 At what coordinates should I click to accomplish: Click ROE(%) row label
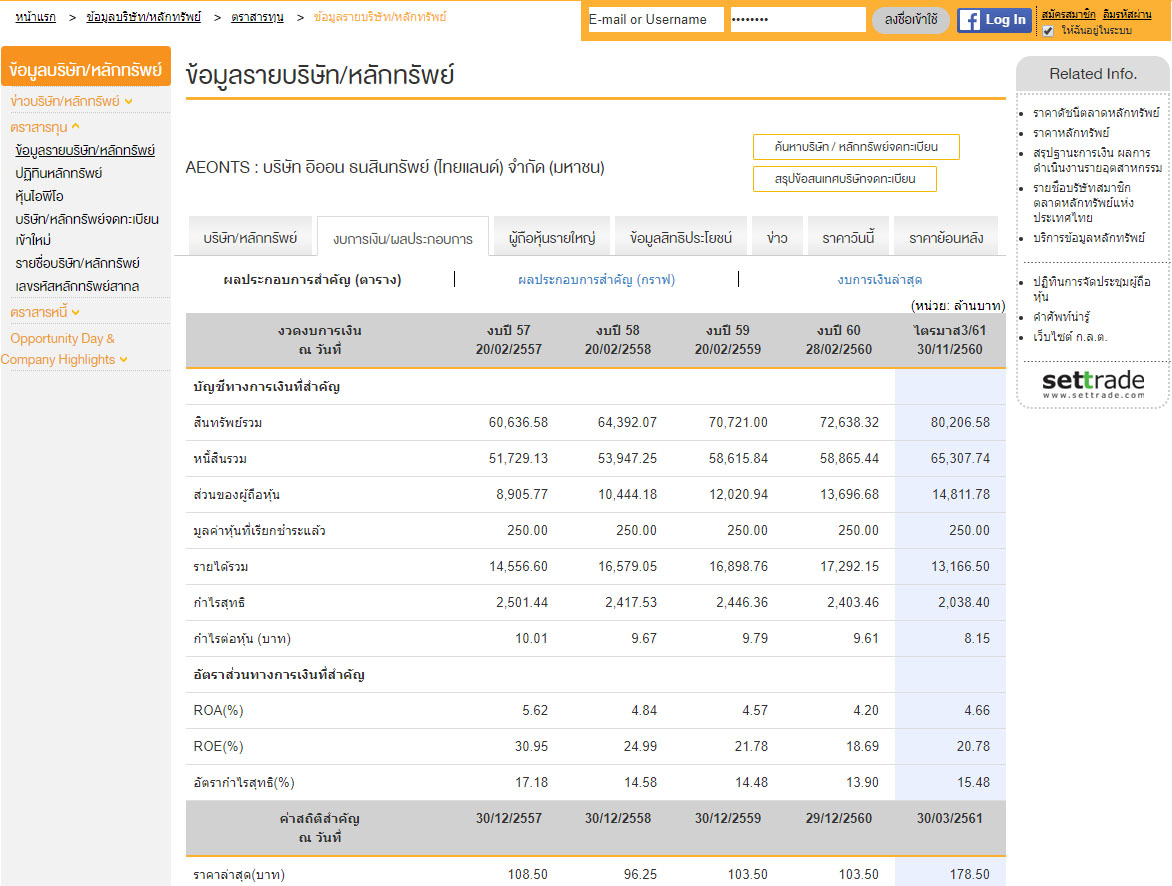coord(218,746)
